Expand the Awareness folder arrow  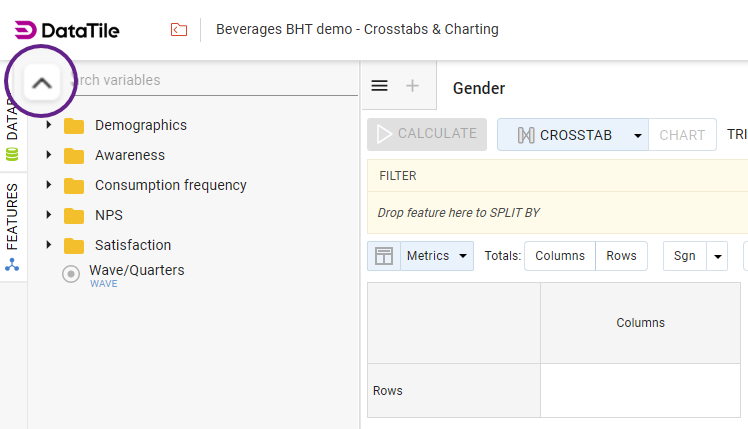pyautogui.click(x=49, y=156)
